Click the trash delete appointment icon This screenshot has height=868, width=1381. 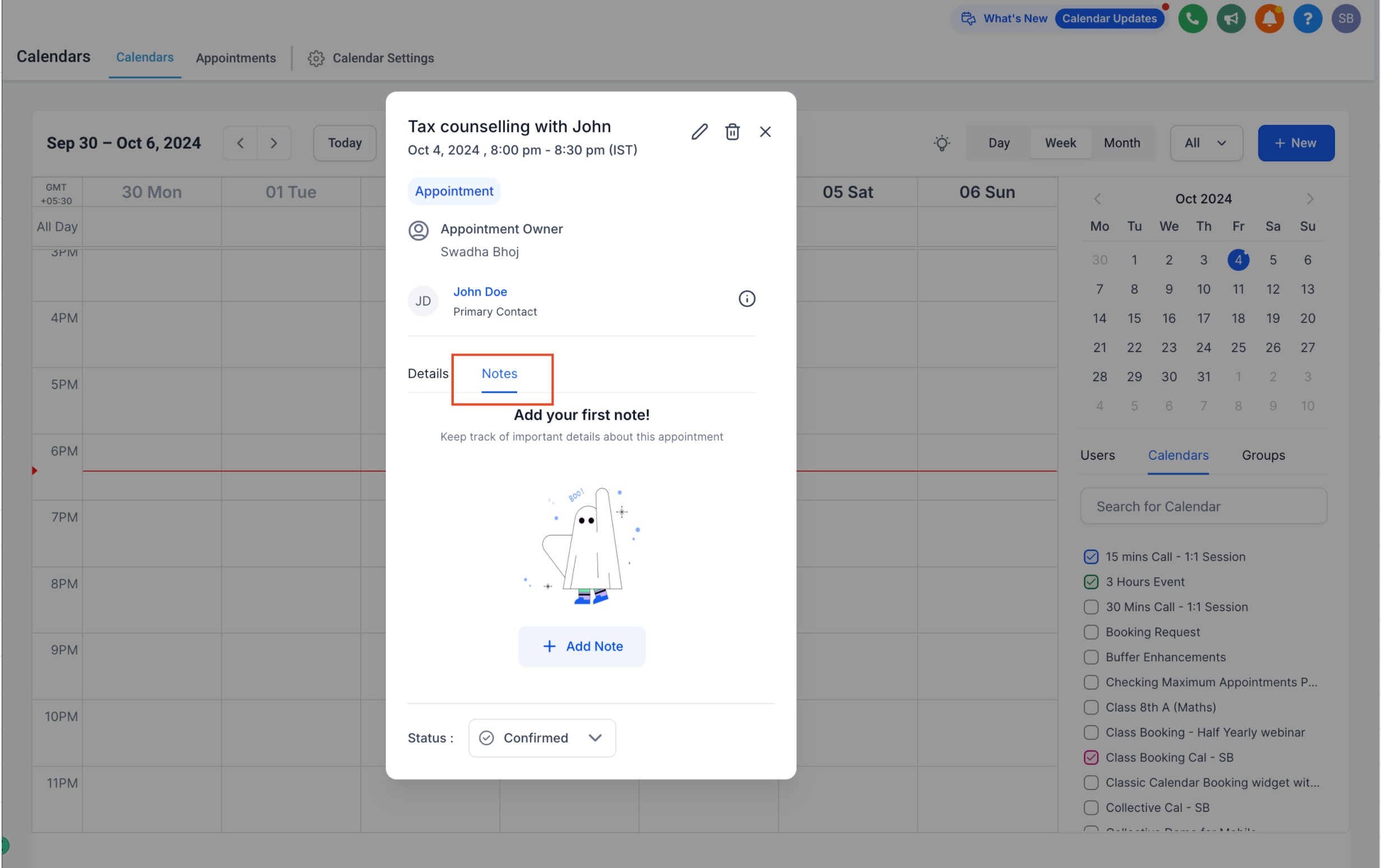click(732, 131)
